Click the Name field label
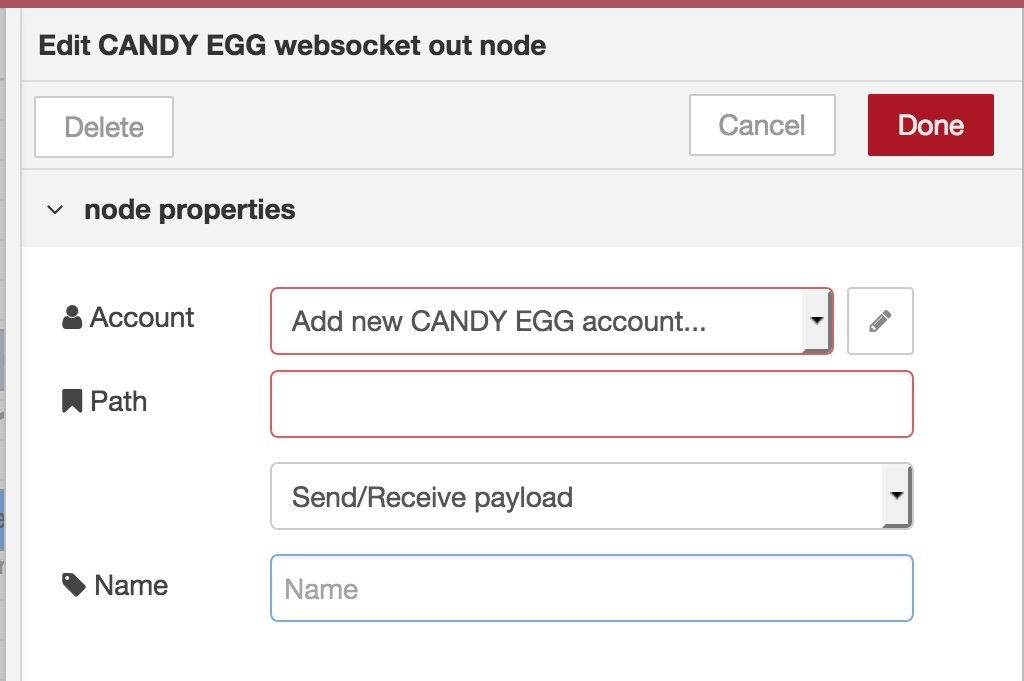Image resolution: width=1024 pixels, height=681 pixels. click(x=131, y=585)
